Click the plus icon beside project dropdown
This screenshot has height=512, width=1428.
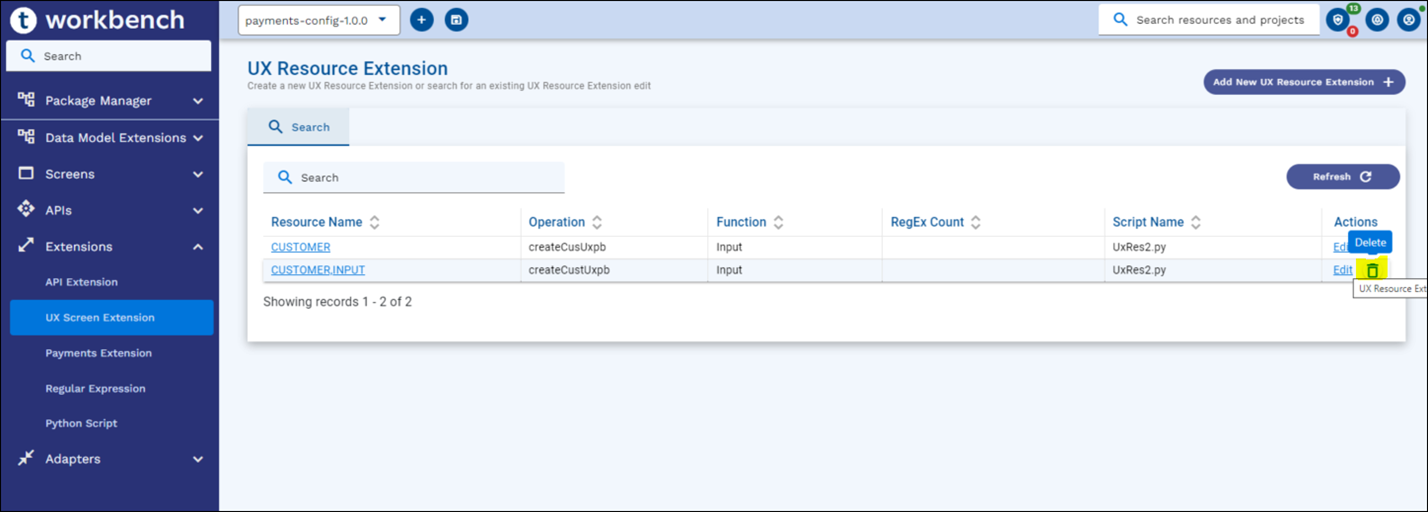coord(422,20)
